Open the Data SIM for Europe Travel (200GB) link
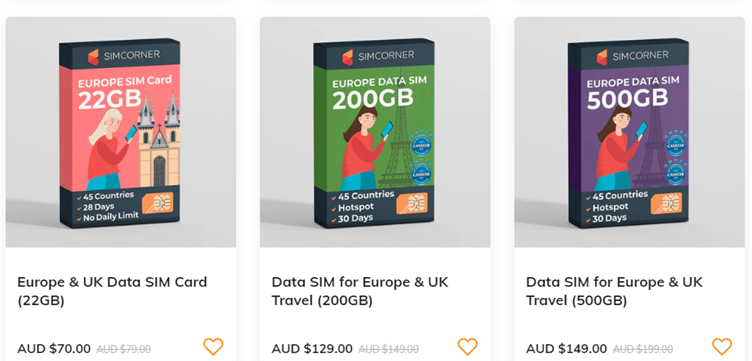 pyautogui.click(x=360, y=291)
